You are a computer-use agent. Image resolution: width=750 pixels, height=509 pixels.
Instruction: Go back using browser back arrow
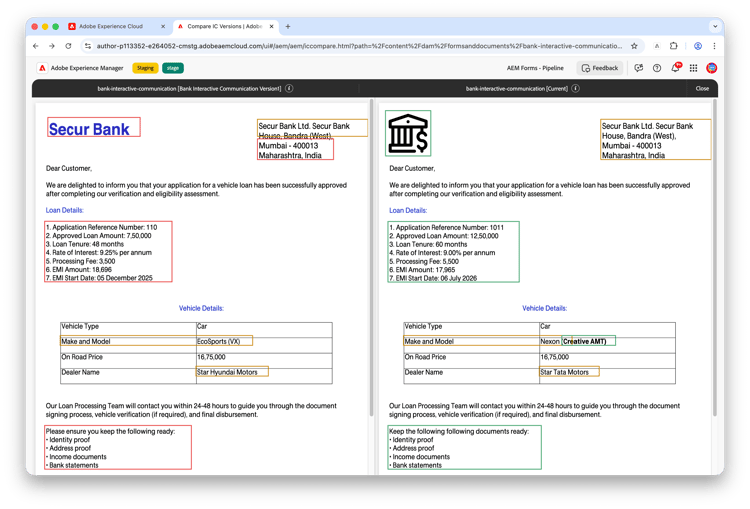coord(36,46)
